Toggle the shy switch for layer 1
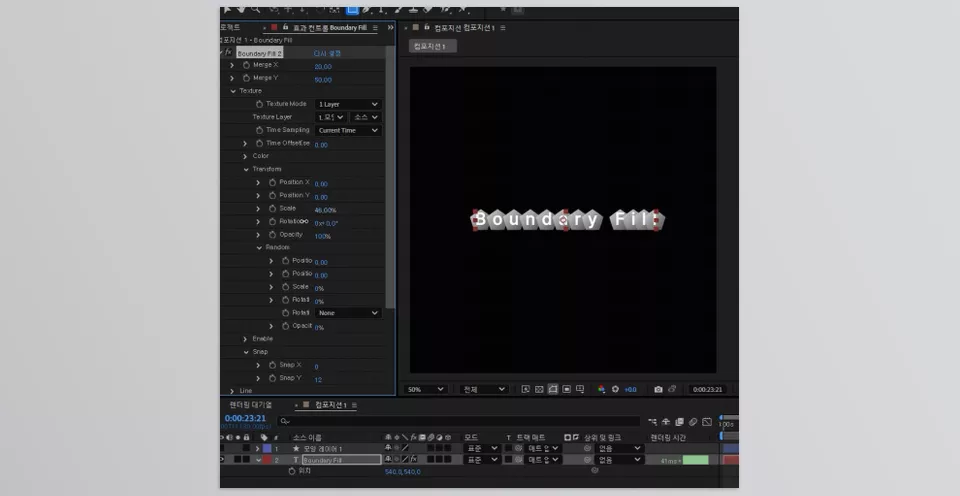This screenshot has height=496, width=960. [x=388, y=448]
